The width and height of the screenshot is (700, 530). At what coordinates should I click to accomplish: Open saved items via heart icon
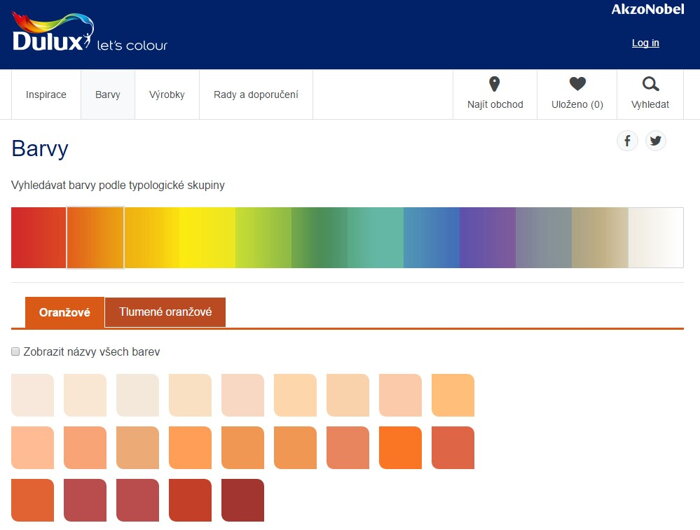tap(577, 85)
